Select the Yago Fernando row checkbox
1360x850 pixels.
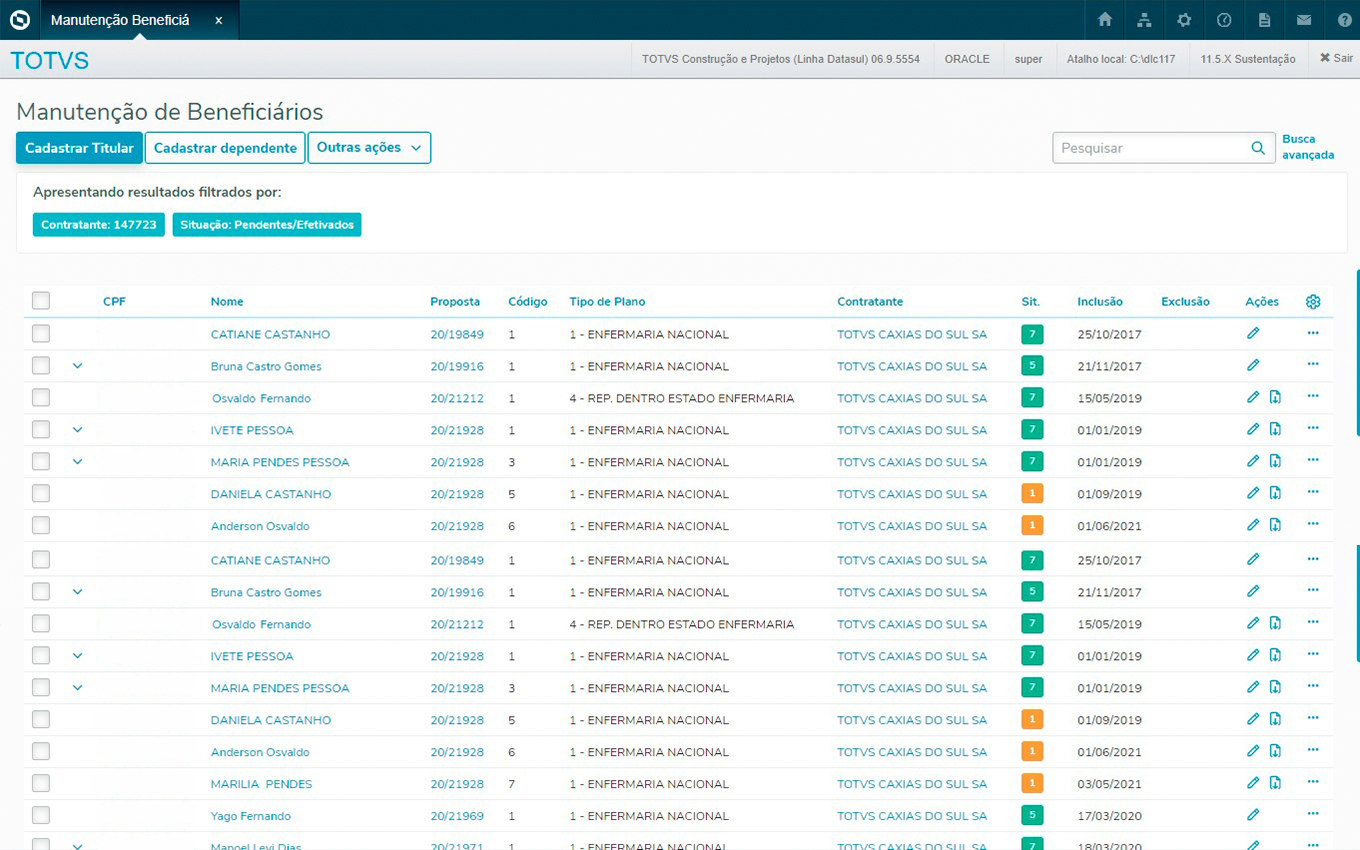pyautogui.click(x=41, y=816)
